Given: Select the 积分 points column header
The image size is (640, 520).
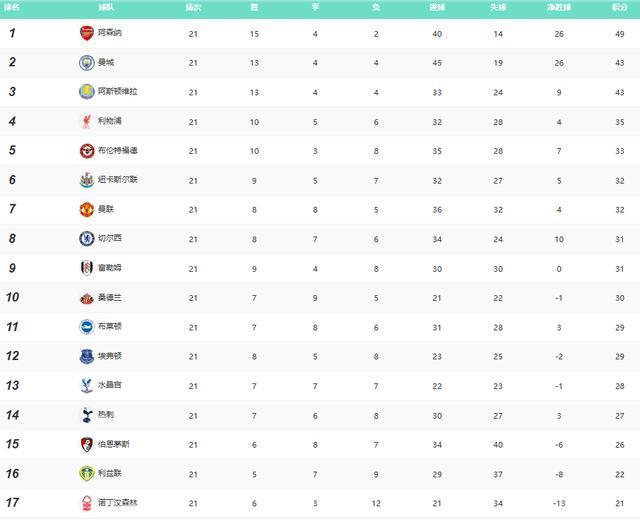Looking at the screenshot, I should point(619,6).
